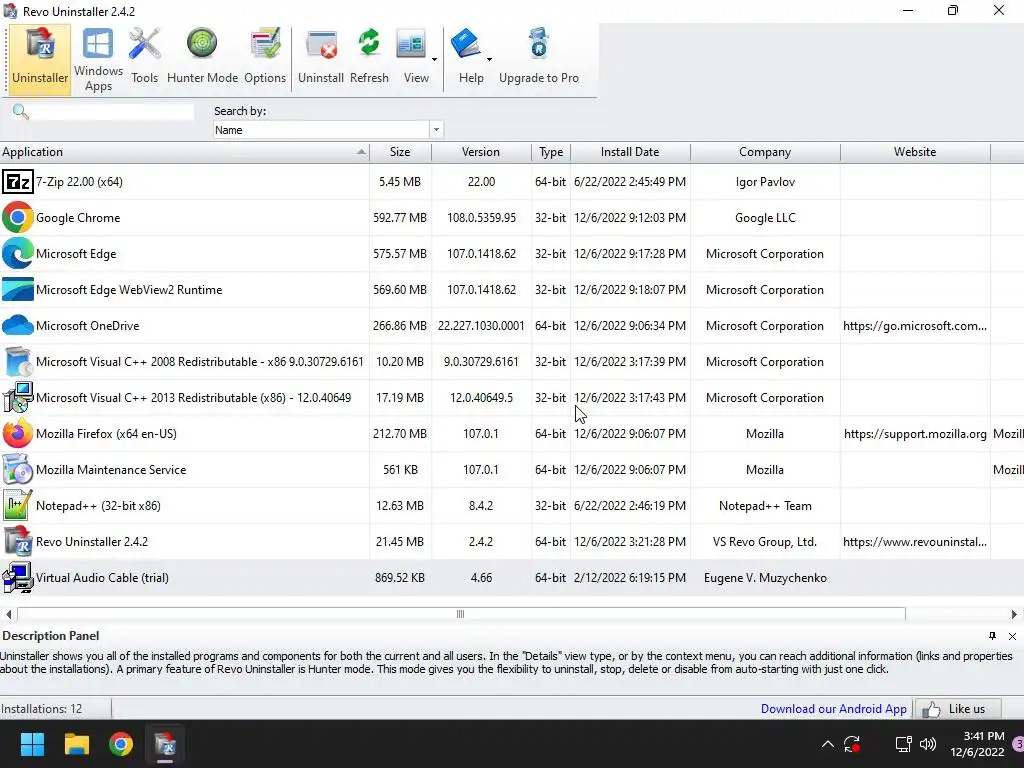This screenshot has width=1024, height=768.
Task: Click the horizontal scrollbar left arrow
Action: click(x=8, y=614)
